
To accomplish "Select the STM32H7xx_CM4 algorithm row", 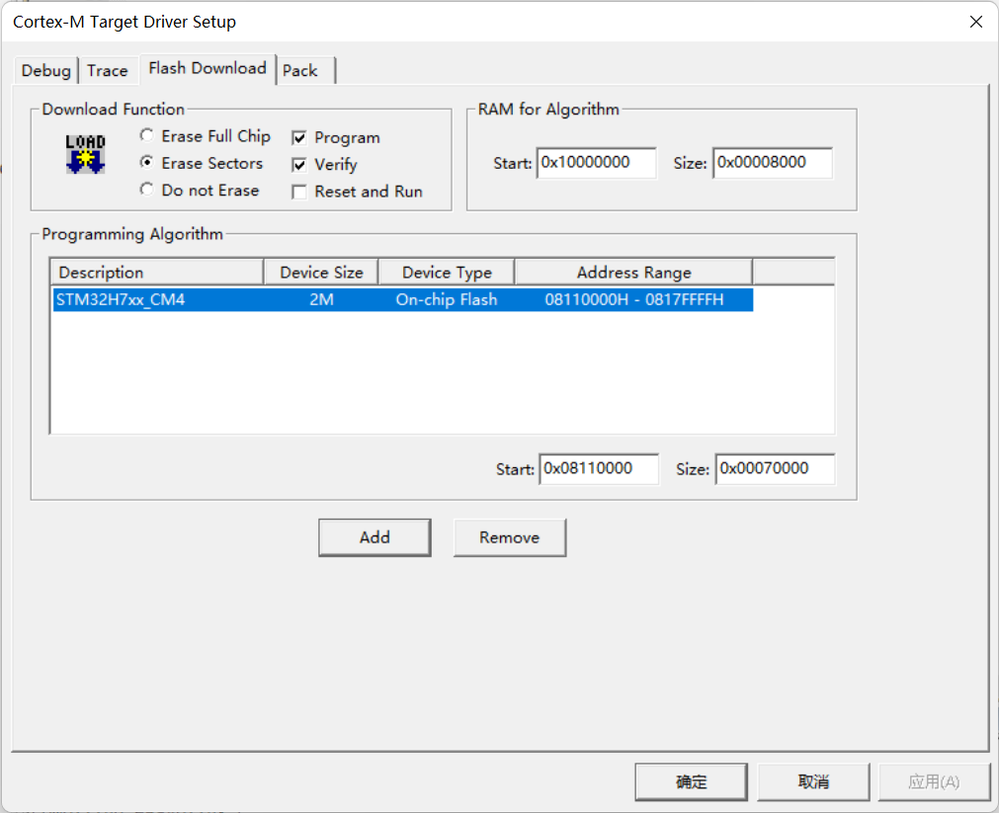I will [403, 299].
